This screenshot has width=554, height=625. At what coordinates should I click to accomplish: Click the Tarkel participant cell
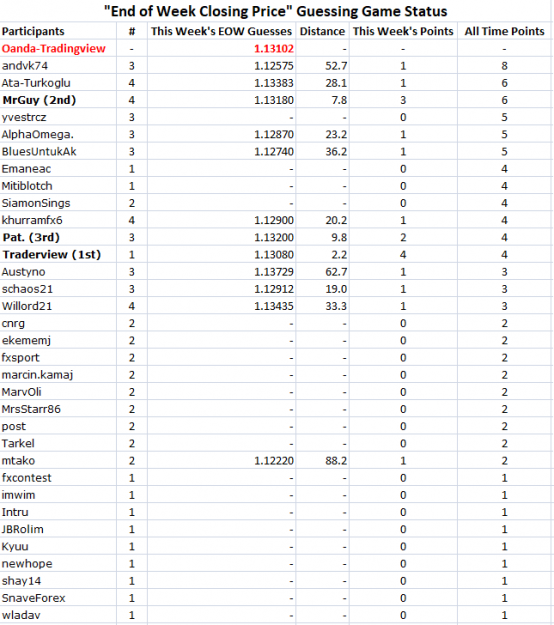coord(18,443)
